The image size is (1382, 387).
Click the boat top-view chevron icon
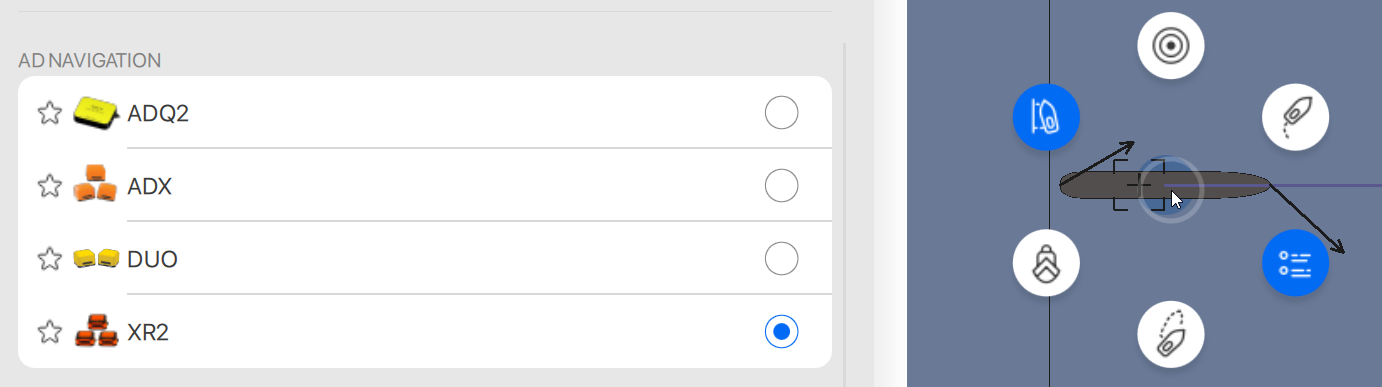(x=1046, y=264)
